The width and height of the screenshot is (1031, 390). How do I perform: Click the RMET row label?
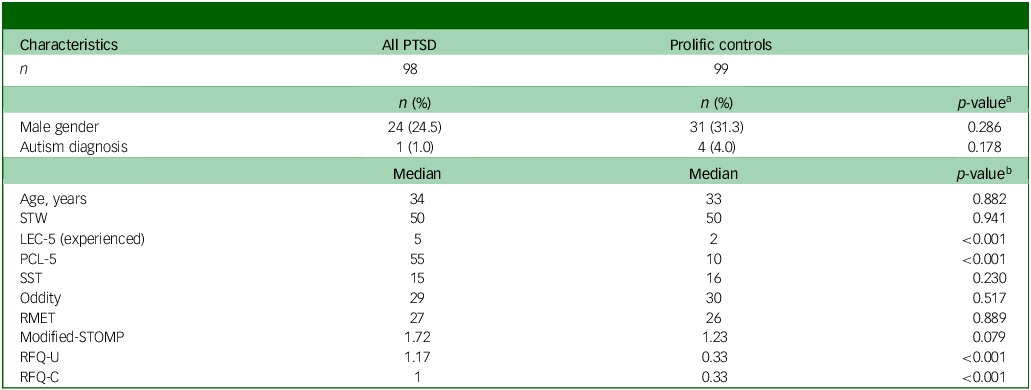pyautogui.click(x=39, y=318)
